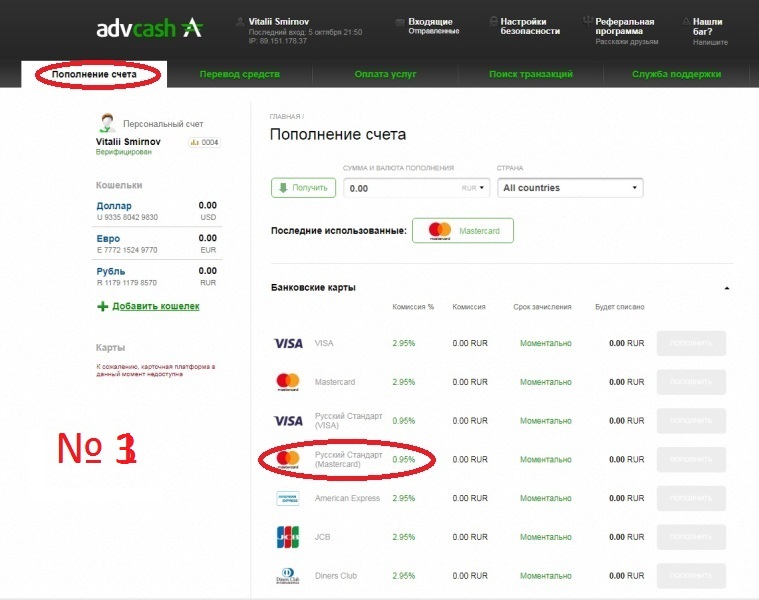
Task: Click Моментально in the American Express row
Action: pos(546,498)
